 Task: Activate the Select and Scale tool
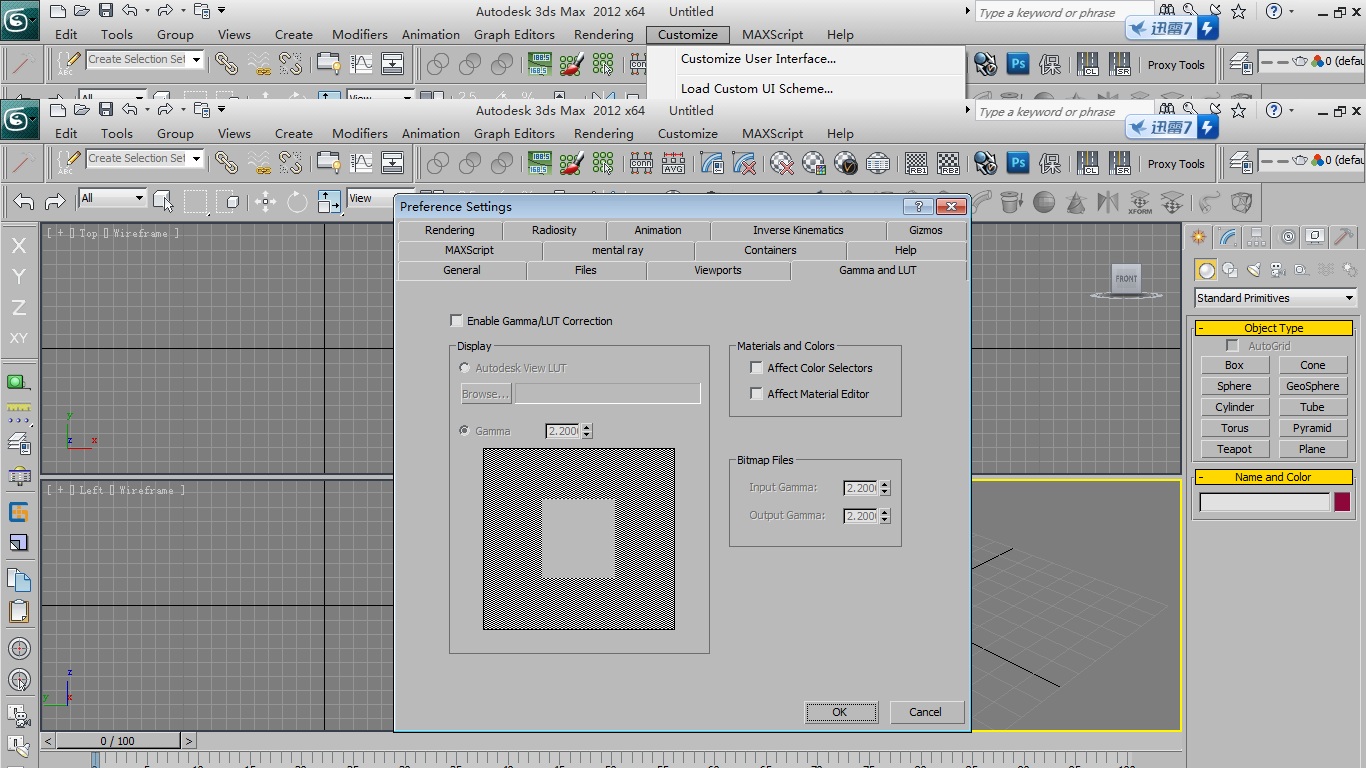coord(329,202)
